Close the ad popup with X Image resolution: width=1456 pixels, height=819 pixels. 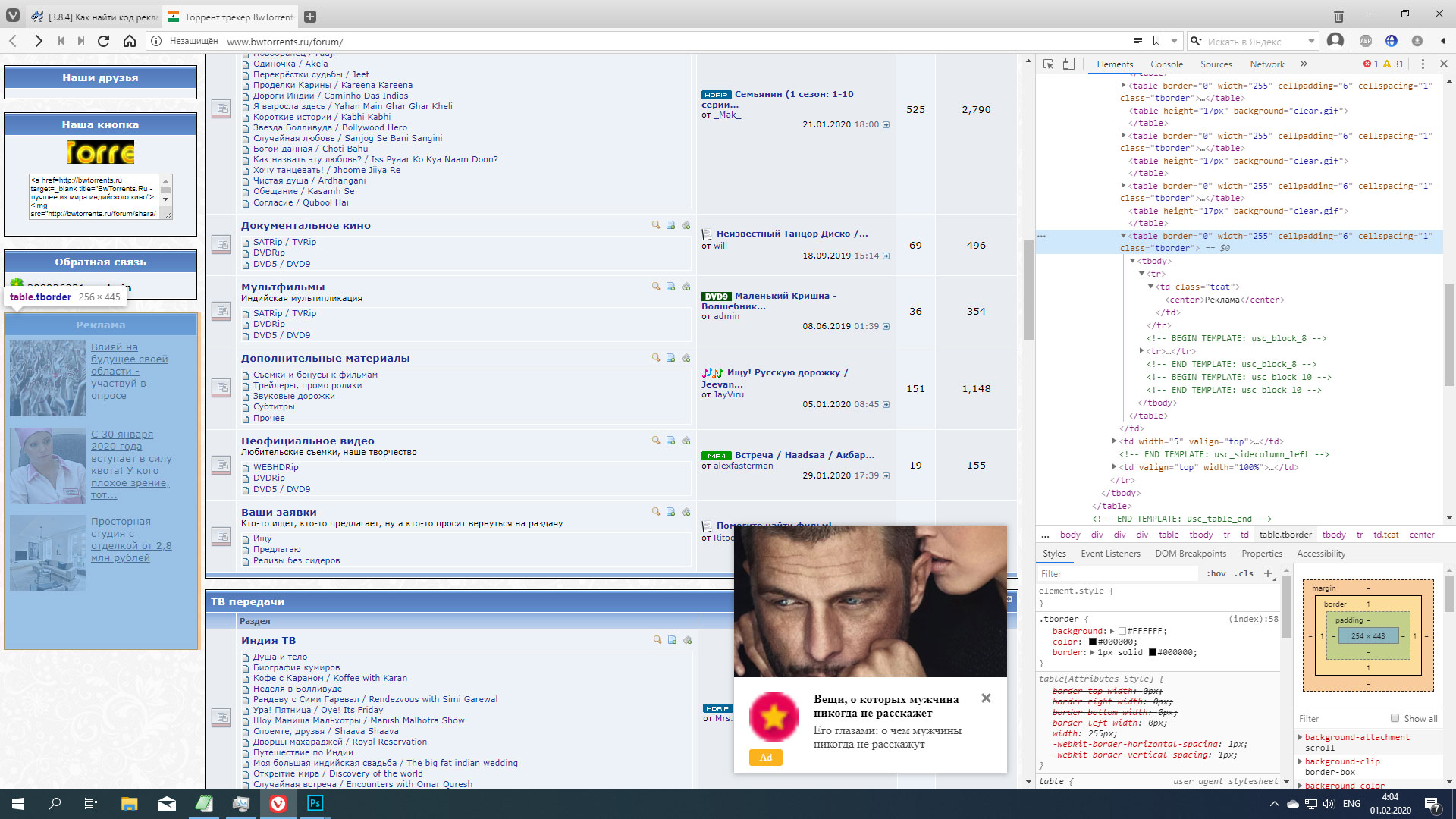[x=986, y=698]
